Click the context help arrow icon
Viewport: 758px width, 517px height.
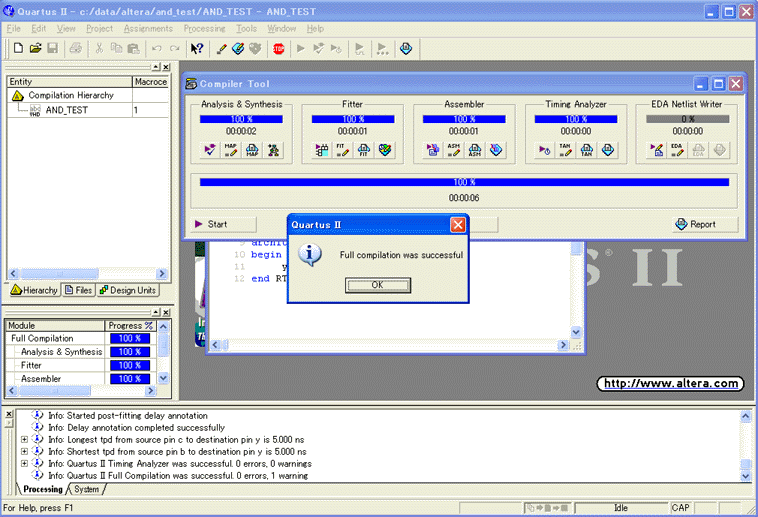(197, 48)
